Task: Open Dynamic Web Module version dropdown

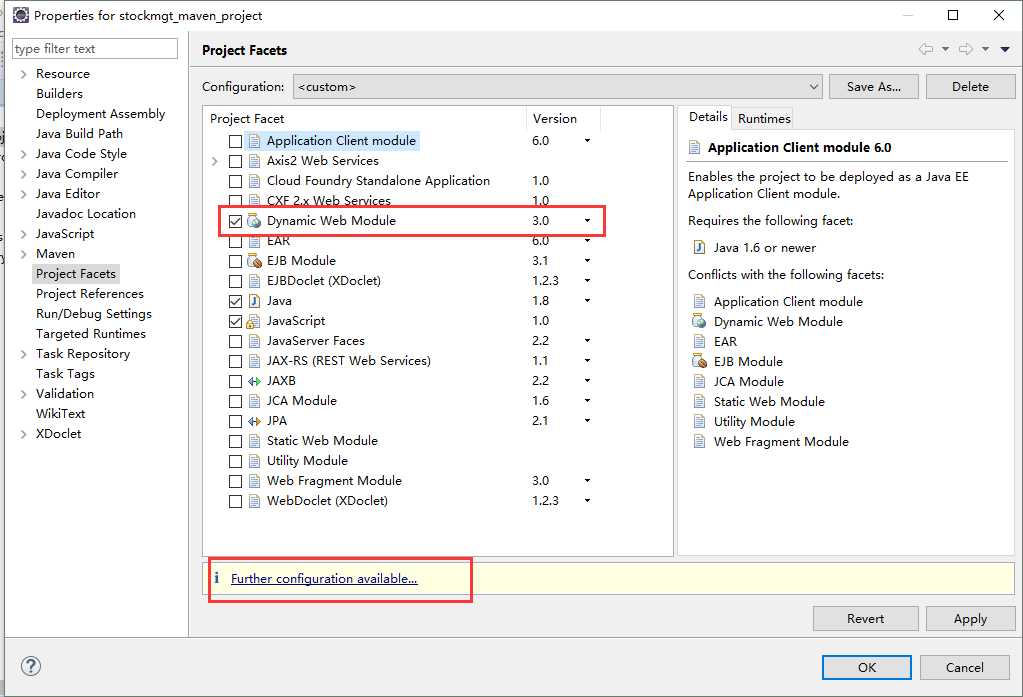Action: click(587, 221)
